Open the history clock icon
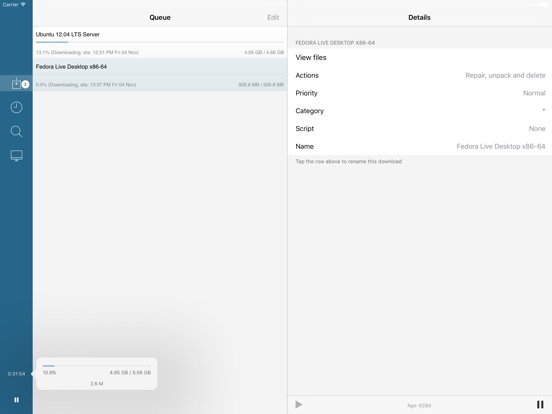This screenshot has width=552, height=414. (16, 107)
